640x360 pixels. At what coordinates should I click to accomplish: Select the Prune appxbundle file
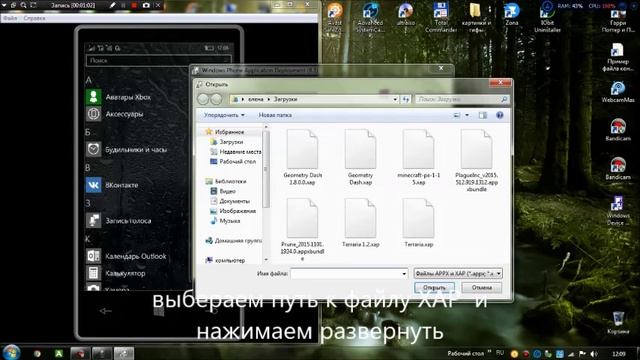[302, 230]
